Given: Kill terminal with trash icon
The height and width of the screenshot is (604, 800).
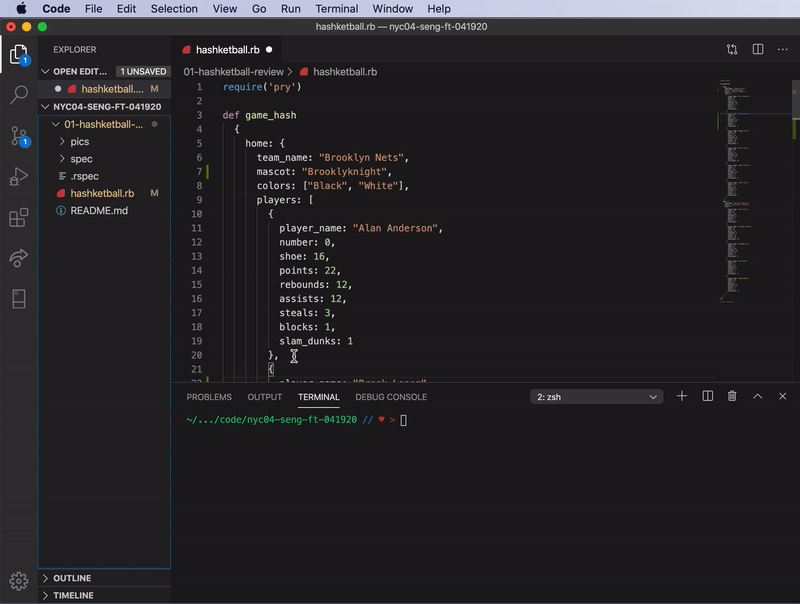Looking at the screenshot, I should point(732,396).
